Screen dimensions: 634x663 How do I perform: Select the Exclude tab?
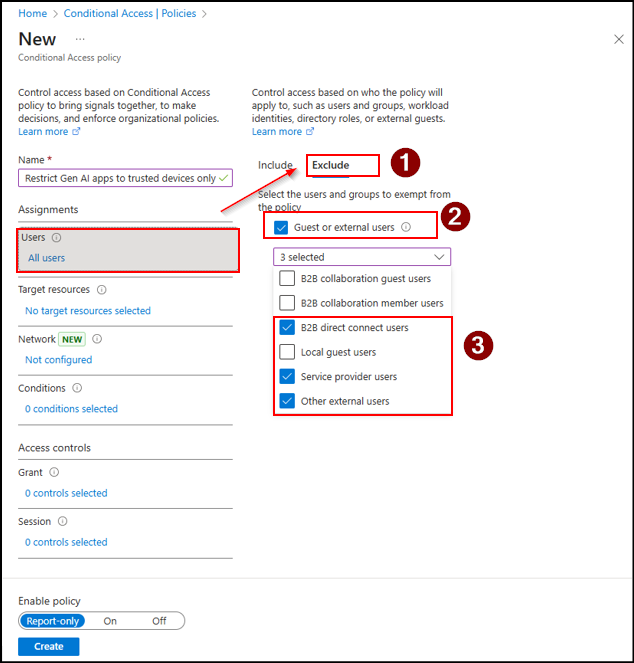[330, 165]
